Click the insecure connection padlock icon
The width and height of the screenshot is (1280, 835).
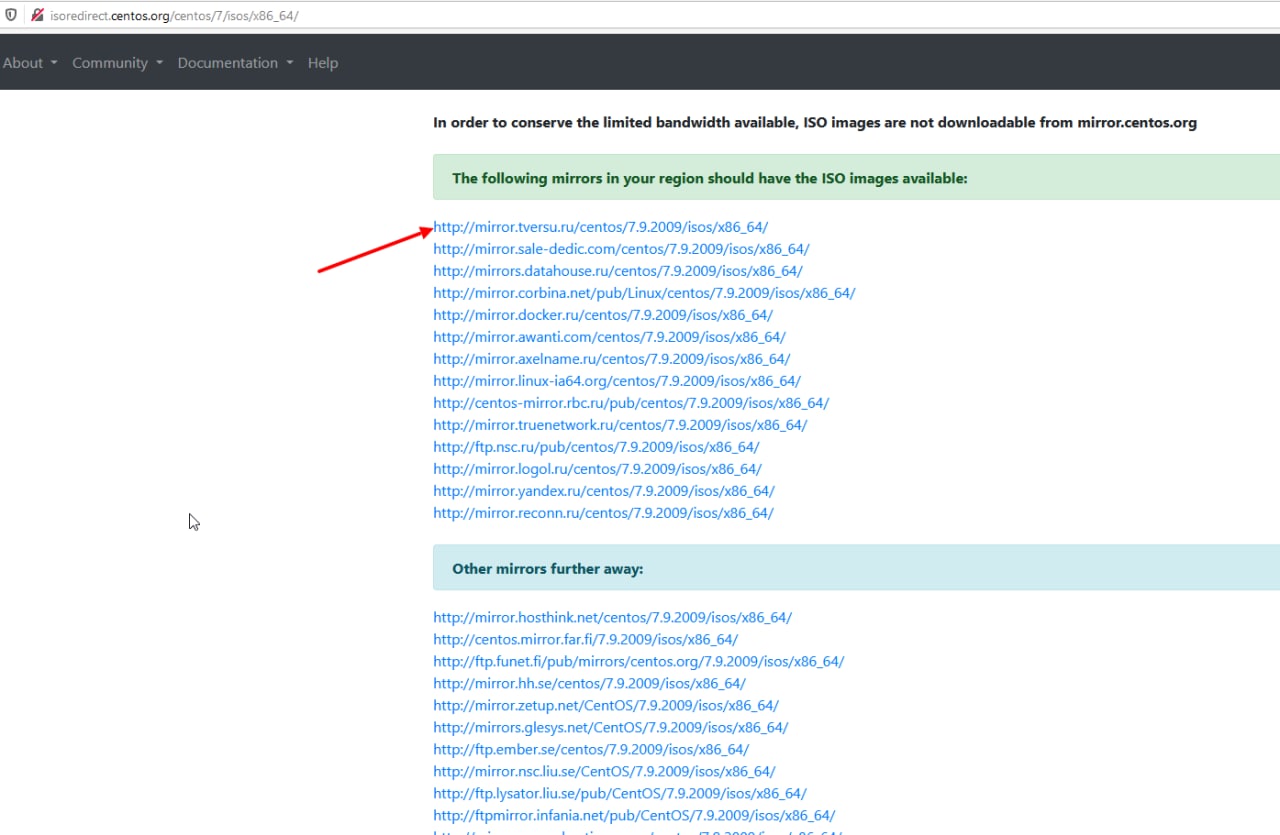37,15
